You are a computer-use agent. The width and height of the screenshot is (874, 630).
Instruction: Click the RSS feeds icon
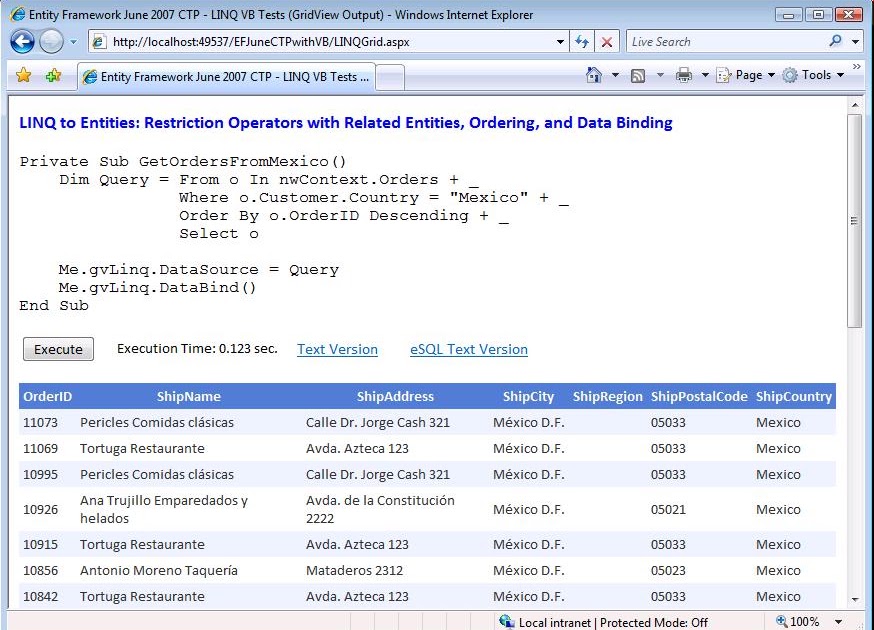coord(638,75)
